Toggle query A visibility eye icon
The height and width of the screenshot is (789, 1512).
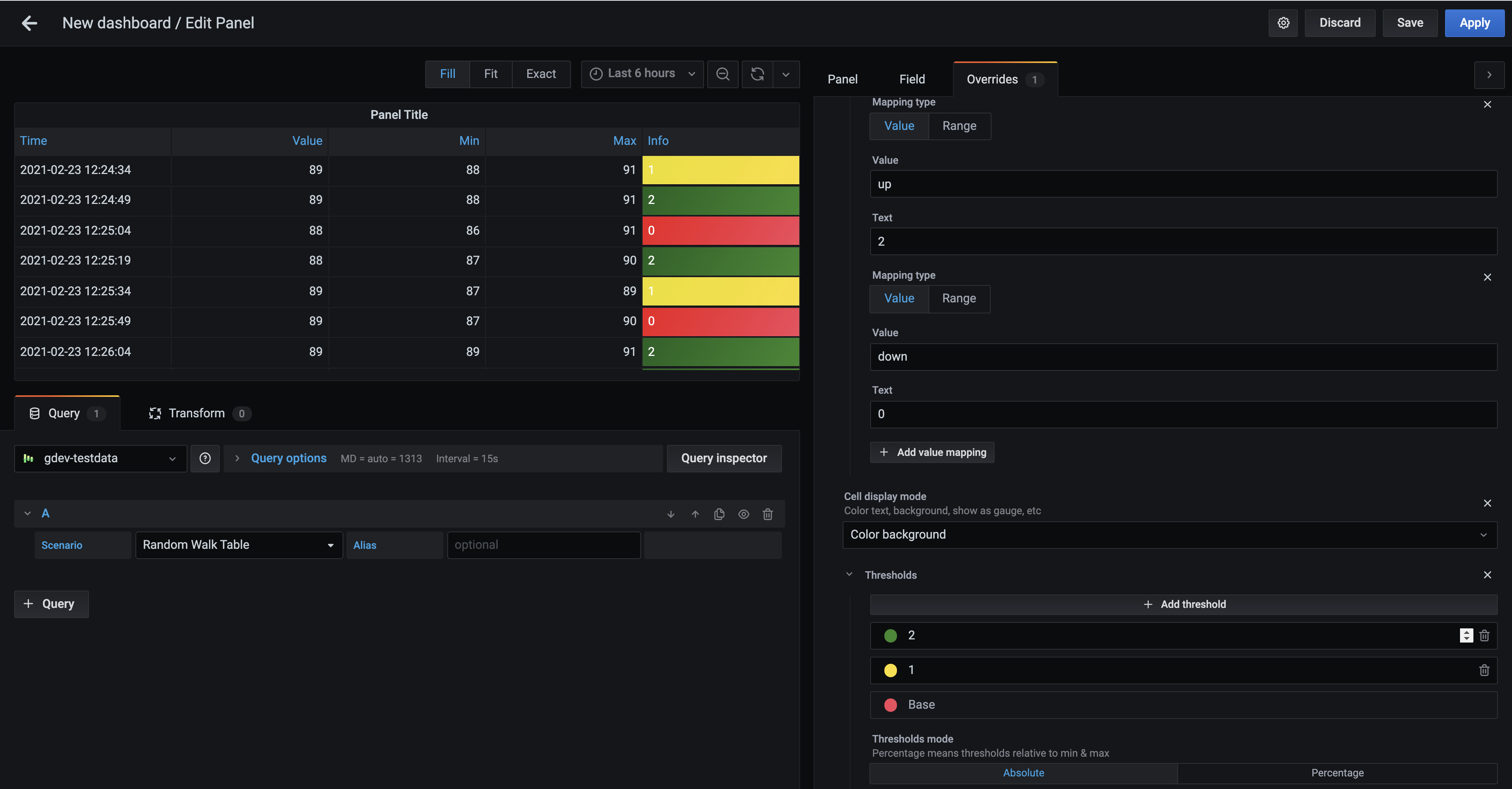743,514
